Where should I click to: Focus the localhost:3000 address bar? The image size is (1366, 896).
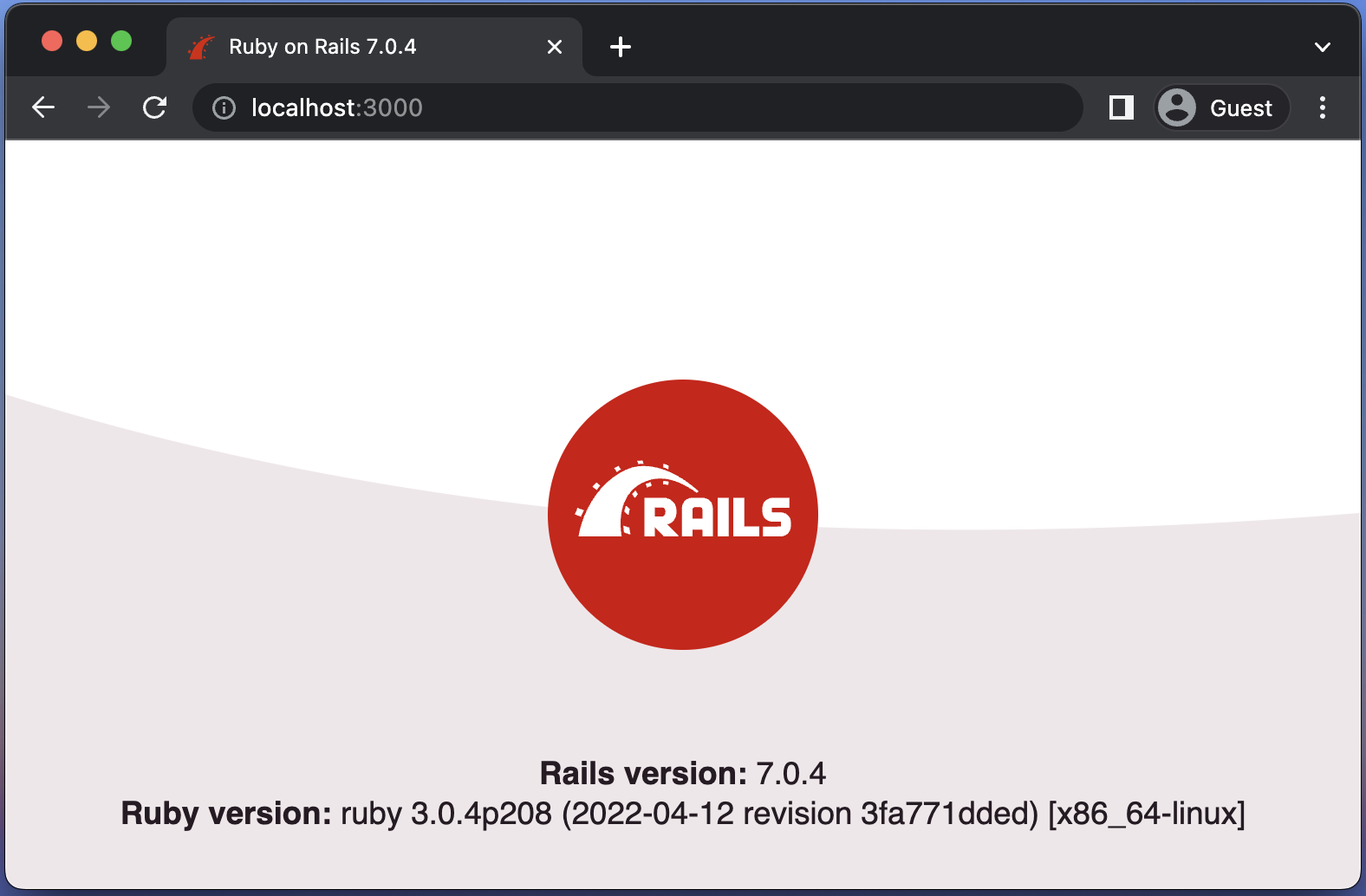[607, 107]
